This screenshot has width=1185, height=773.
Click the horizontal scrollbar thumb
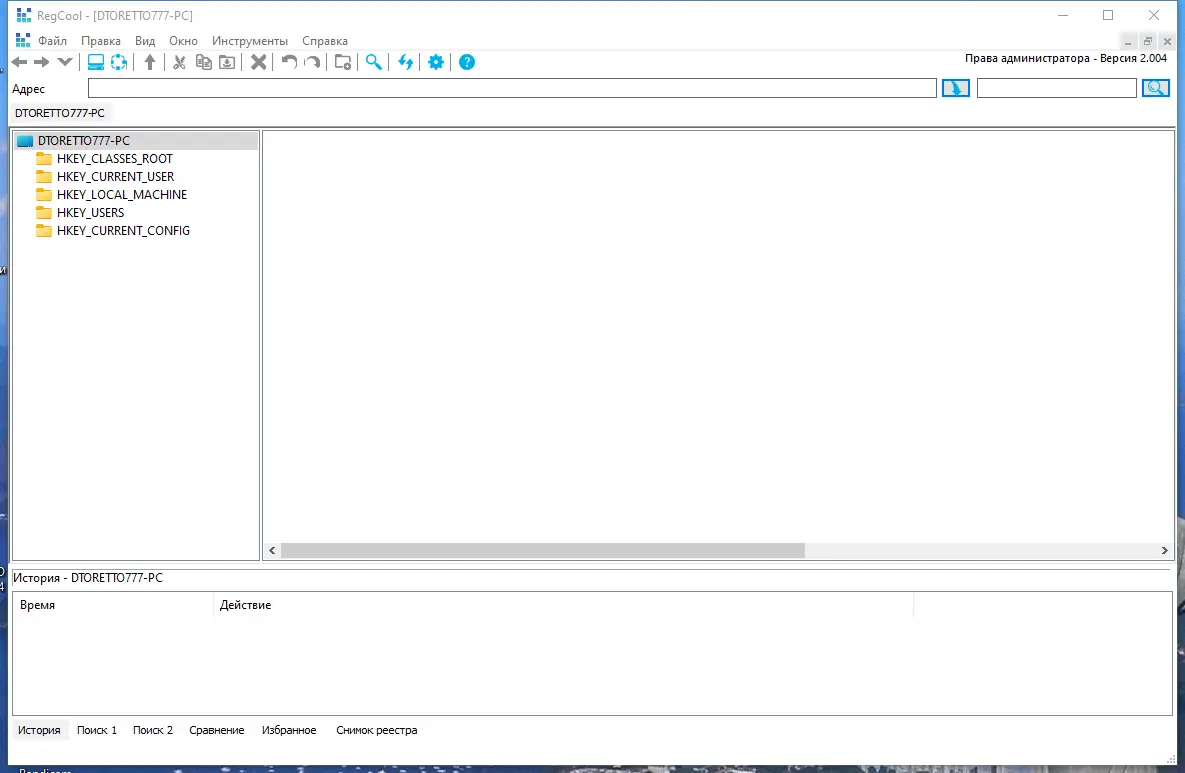543,551
